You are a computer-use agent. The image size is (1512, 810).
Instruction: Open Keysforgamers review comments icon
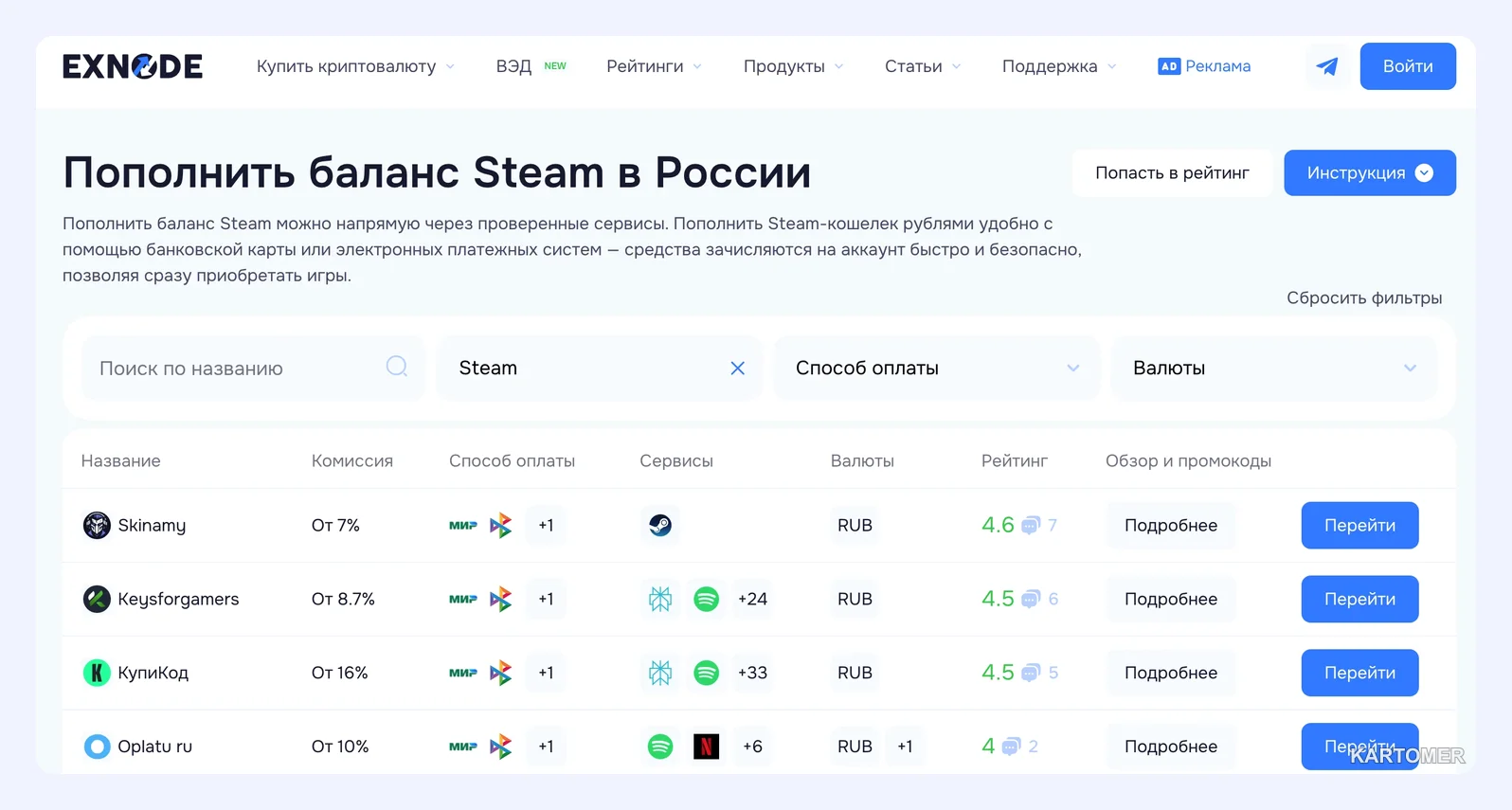click(1031, 599)
